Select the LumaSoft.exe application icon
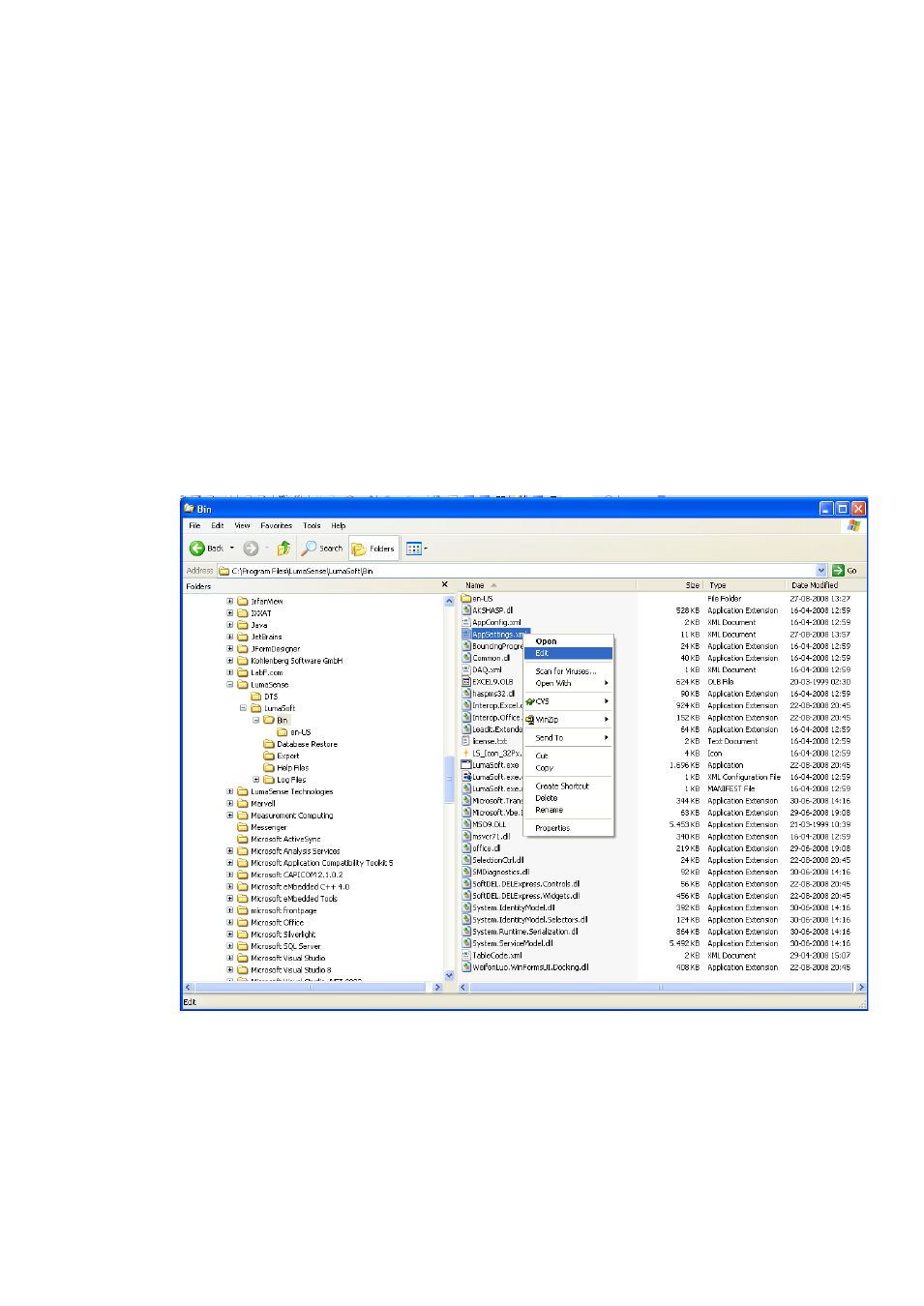 coord(466,765)
